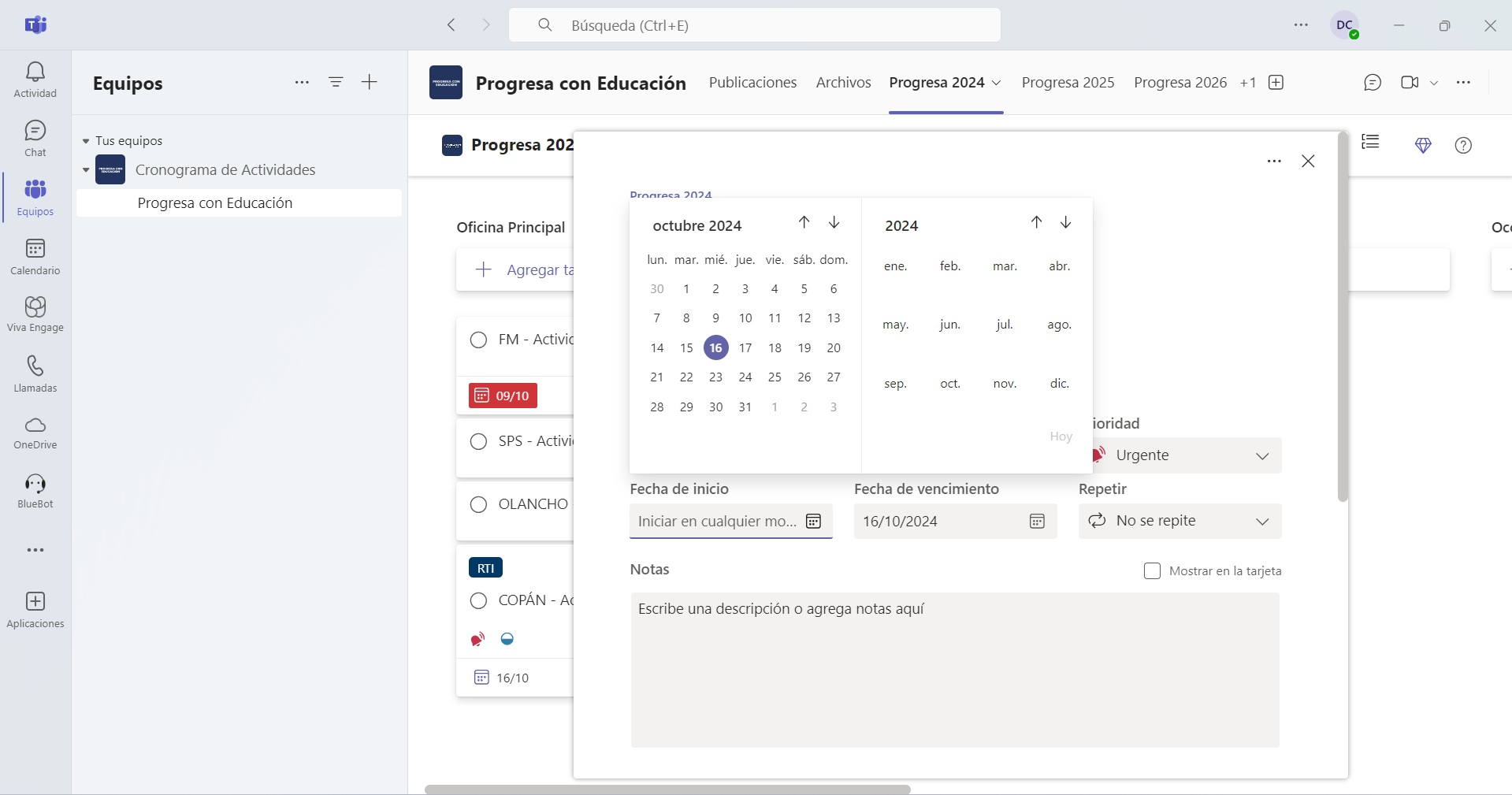The height and width of the screenshot is (795, 1512).
Task: Open the Actividad feed in sidebar
Action: click(x=35, y=80)
